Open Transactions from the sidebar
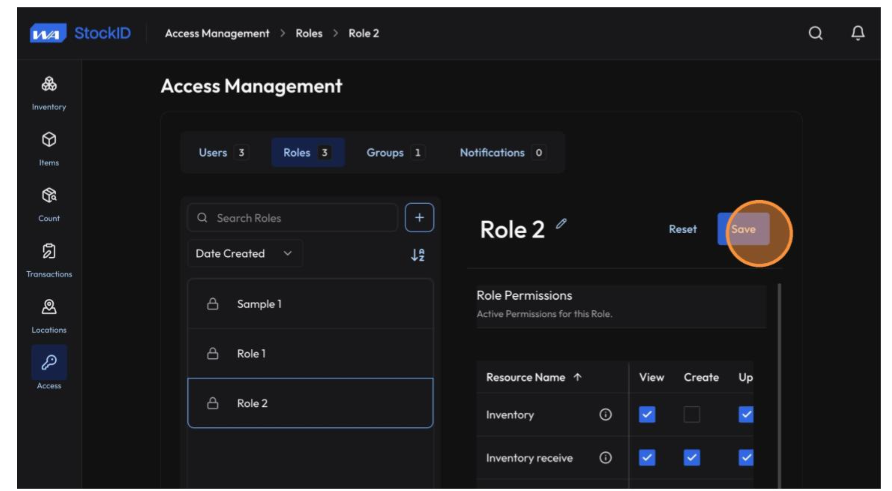Viewport: 892px width, 491px height. coord(49,261)
